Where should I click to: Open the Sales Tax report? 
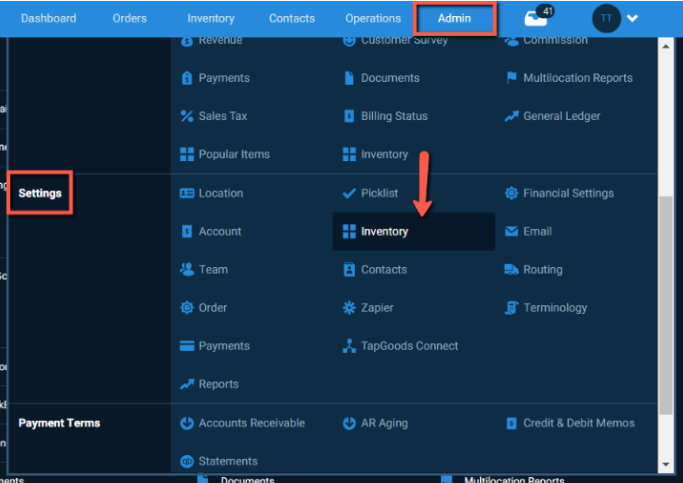click(x=223, y=116)
